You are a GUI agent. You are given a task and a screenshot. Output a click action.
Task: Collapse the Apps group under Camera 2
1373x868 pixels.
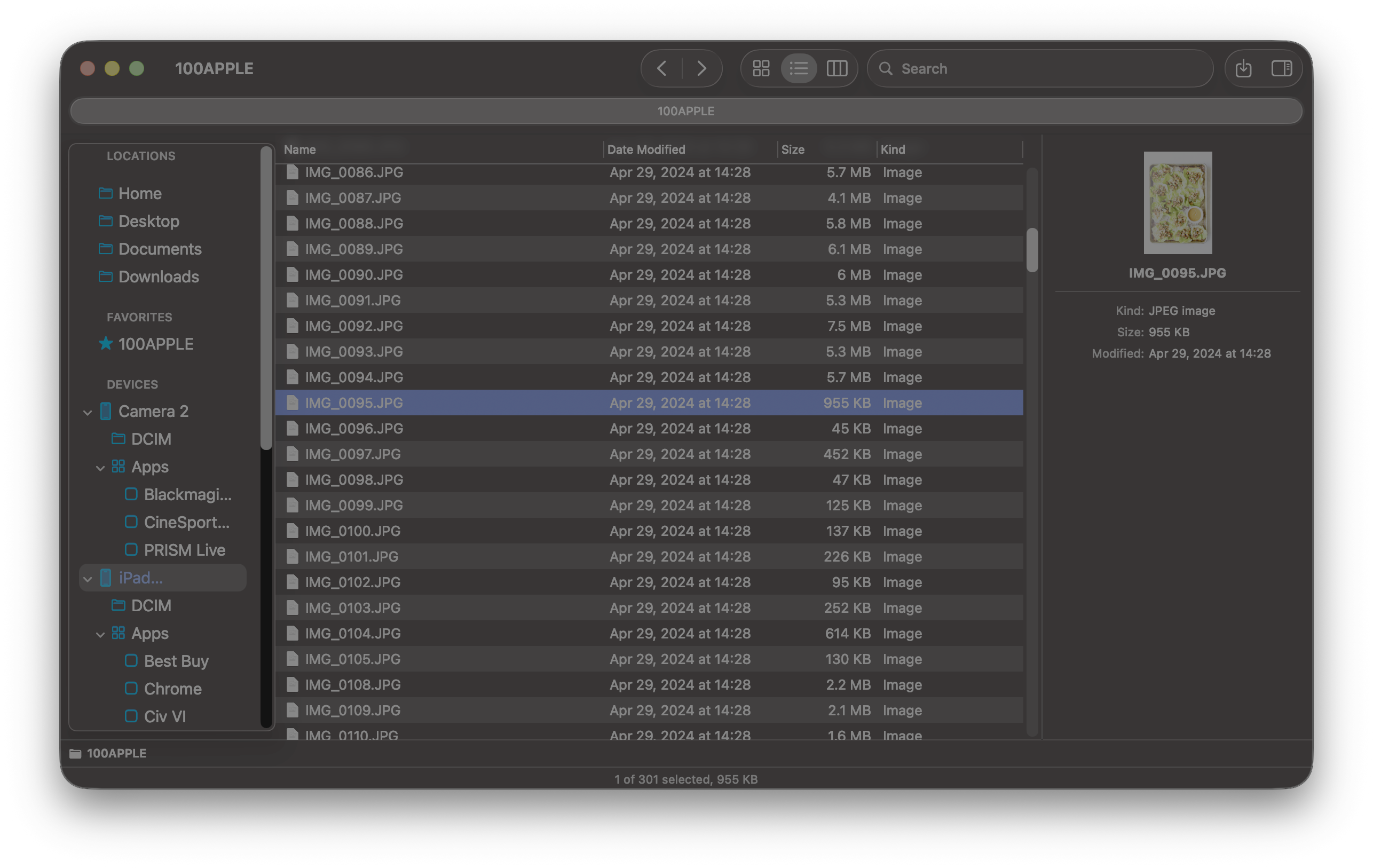101,468
